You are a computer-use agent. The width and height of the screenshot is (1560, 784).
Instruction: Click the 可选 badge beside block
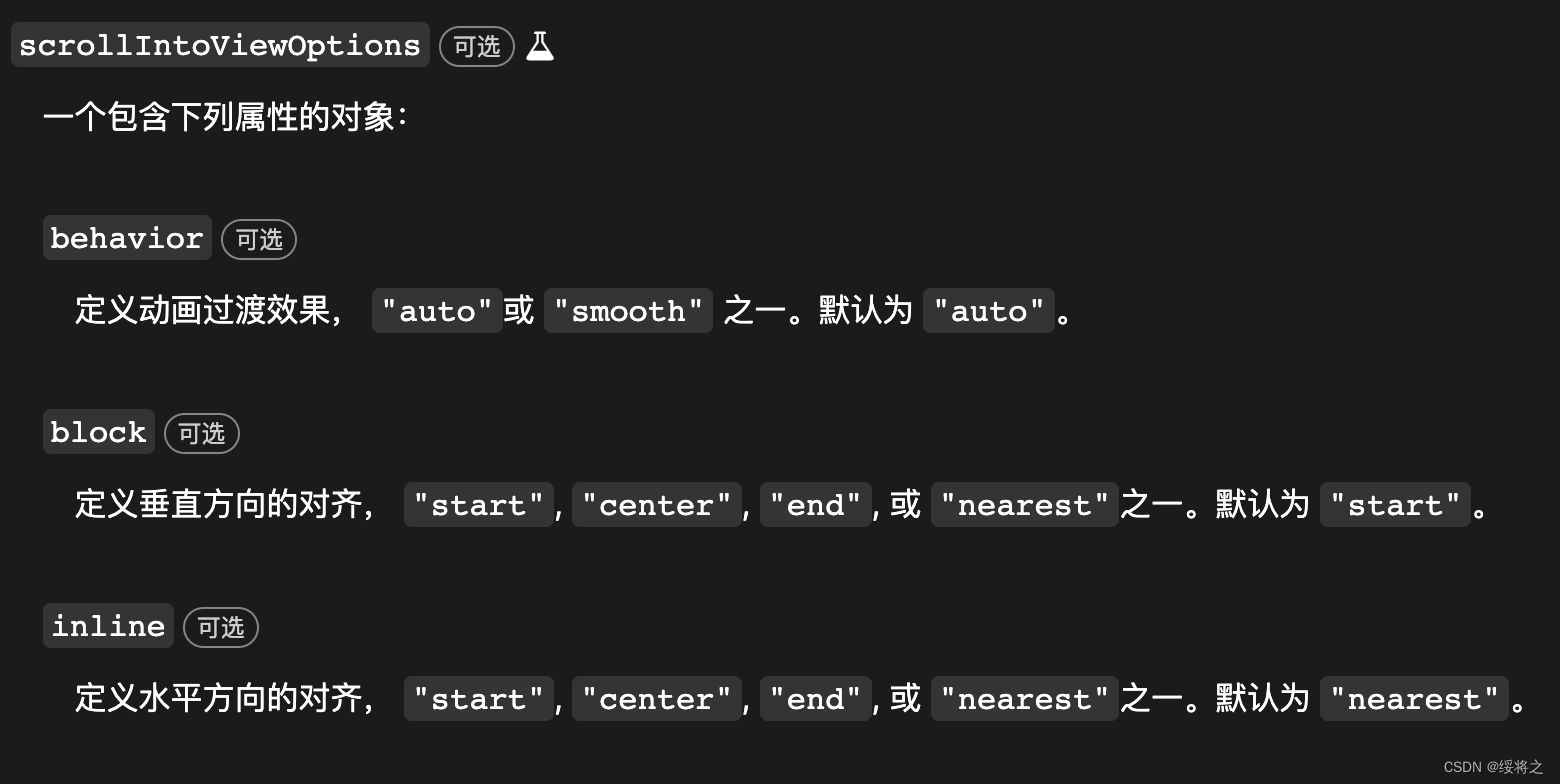pos(202,433)
